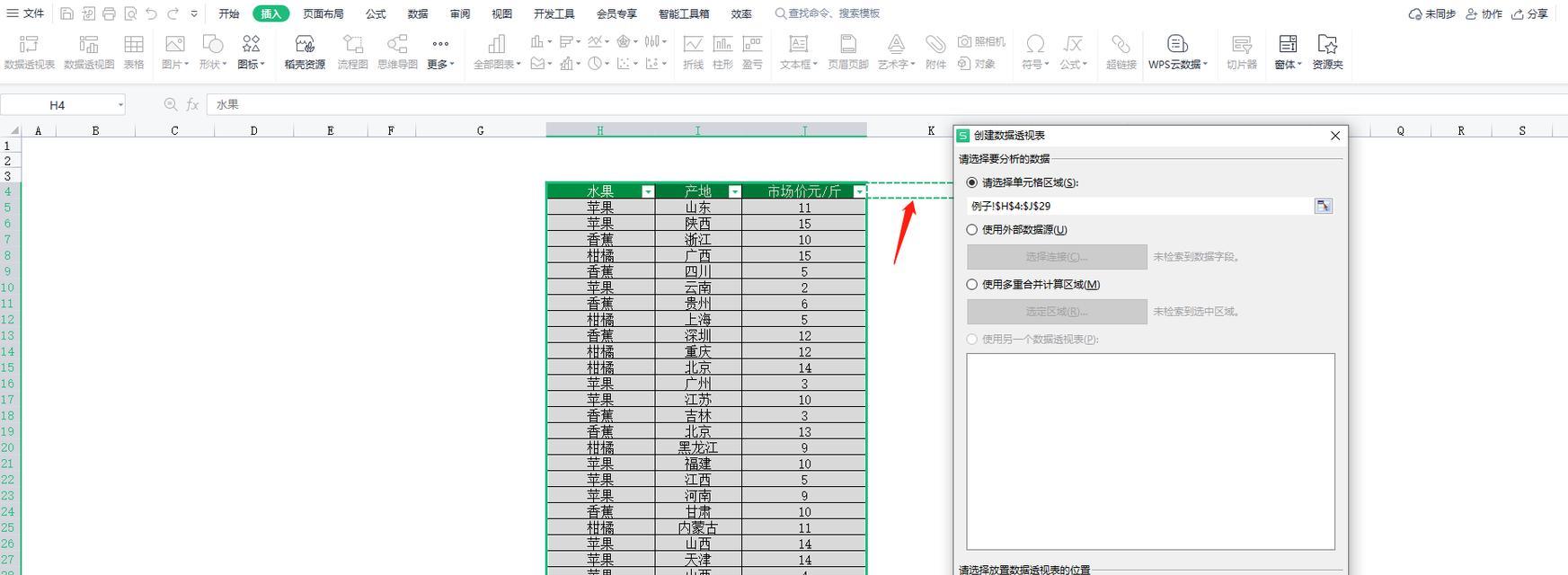Open Print Preview from quick access toolbar
The height and width of the screenshot is (575, 1568).
pyautogui.click(x=130, y=13)
